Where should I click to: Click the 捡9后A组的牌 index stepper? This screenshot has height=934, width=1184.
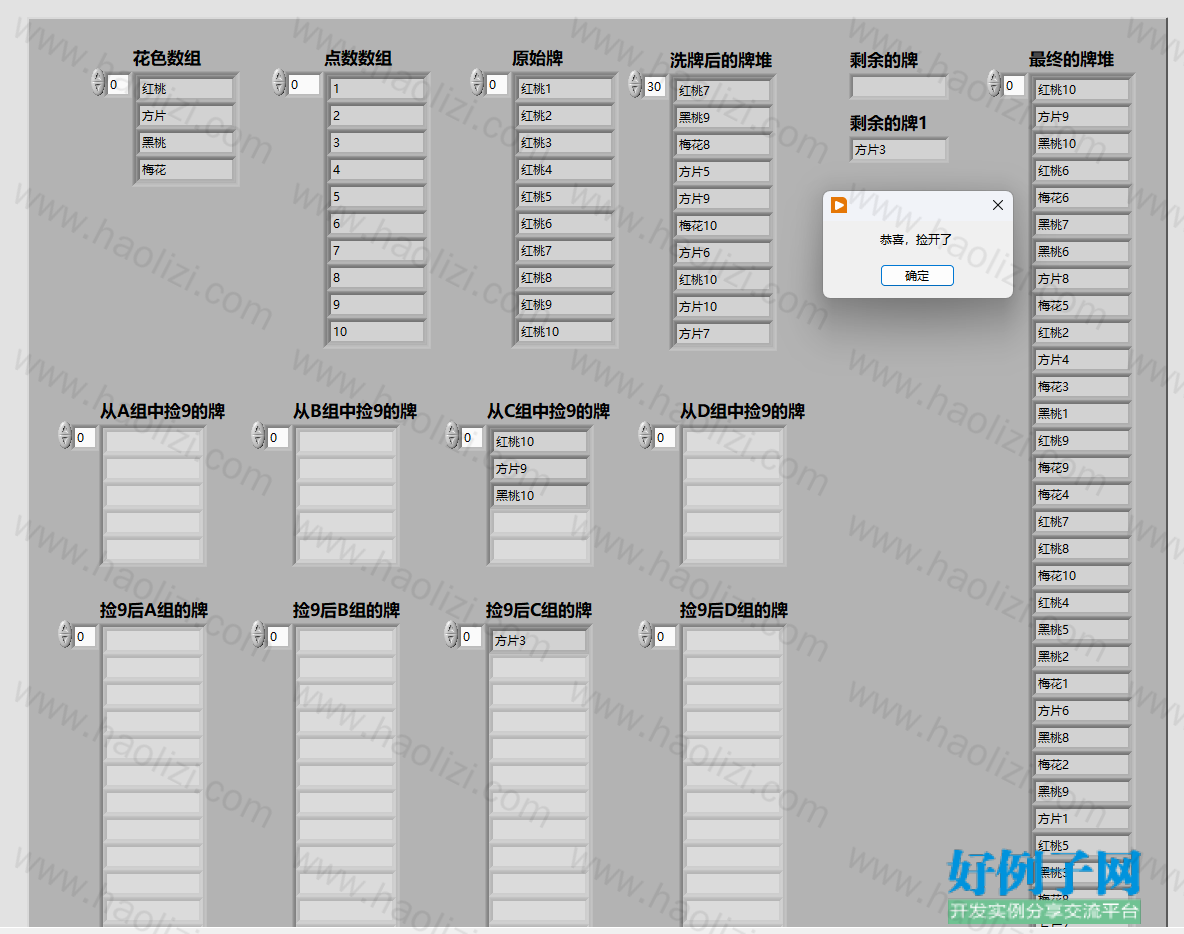click(65, 636)
